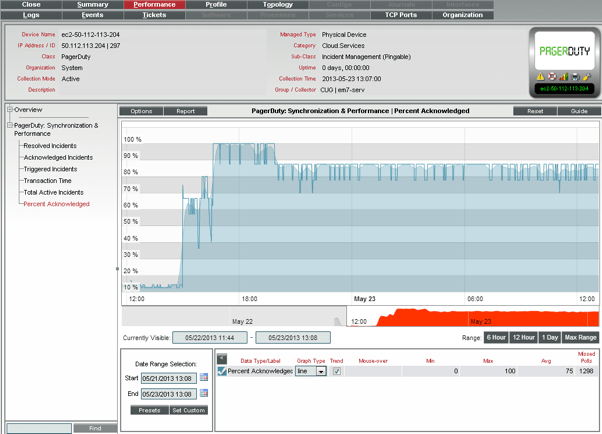Click the red lifebuoy help icon
The height and width of the screenshot is (434, 602).
(552, 76)
